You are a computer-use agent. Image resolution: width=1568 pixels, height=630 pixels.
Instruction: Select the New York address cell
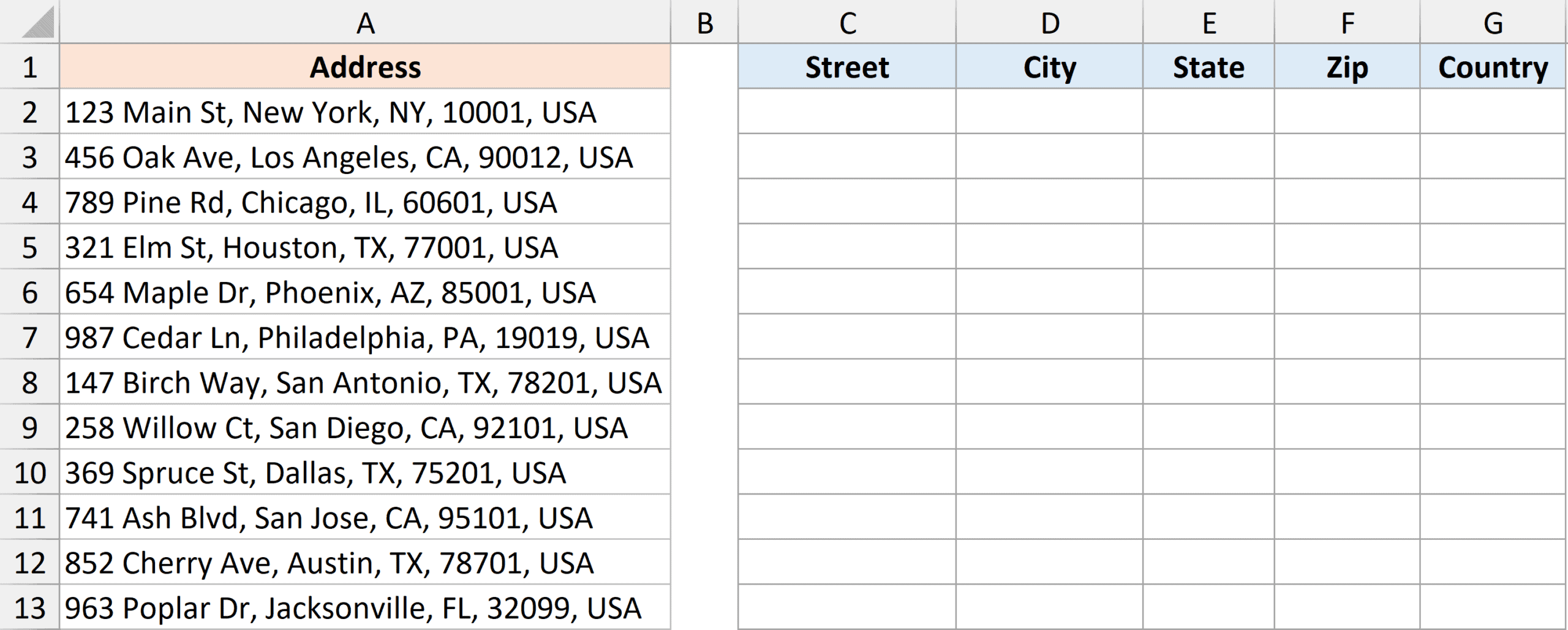pos(364,112)
